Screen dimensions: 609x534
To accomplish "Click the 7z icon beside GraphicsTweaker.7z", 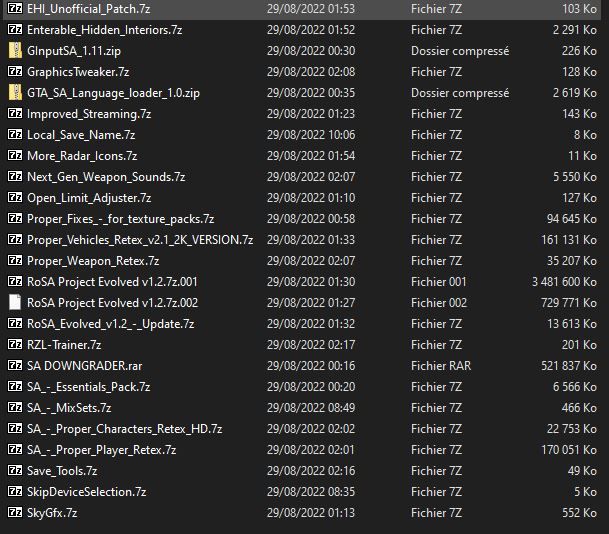I will tap(15, 71).
